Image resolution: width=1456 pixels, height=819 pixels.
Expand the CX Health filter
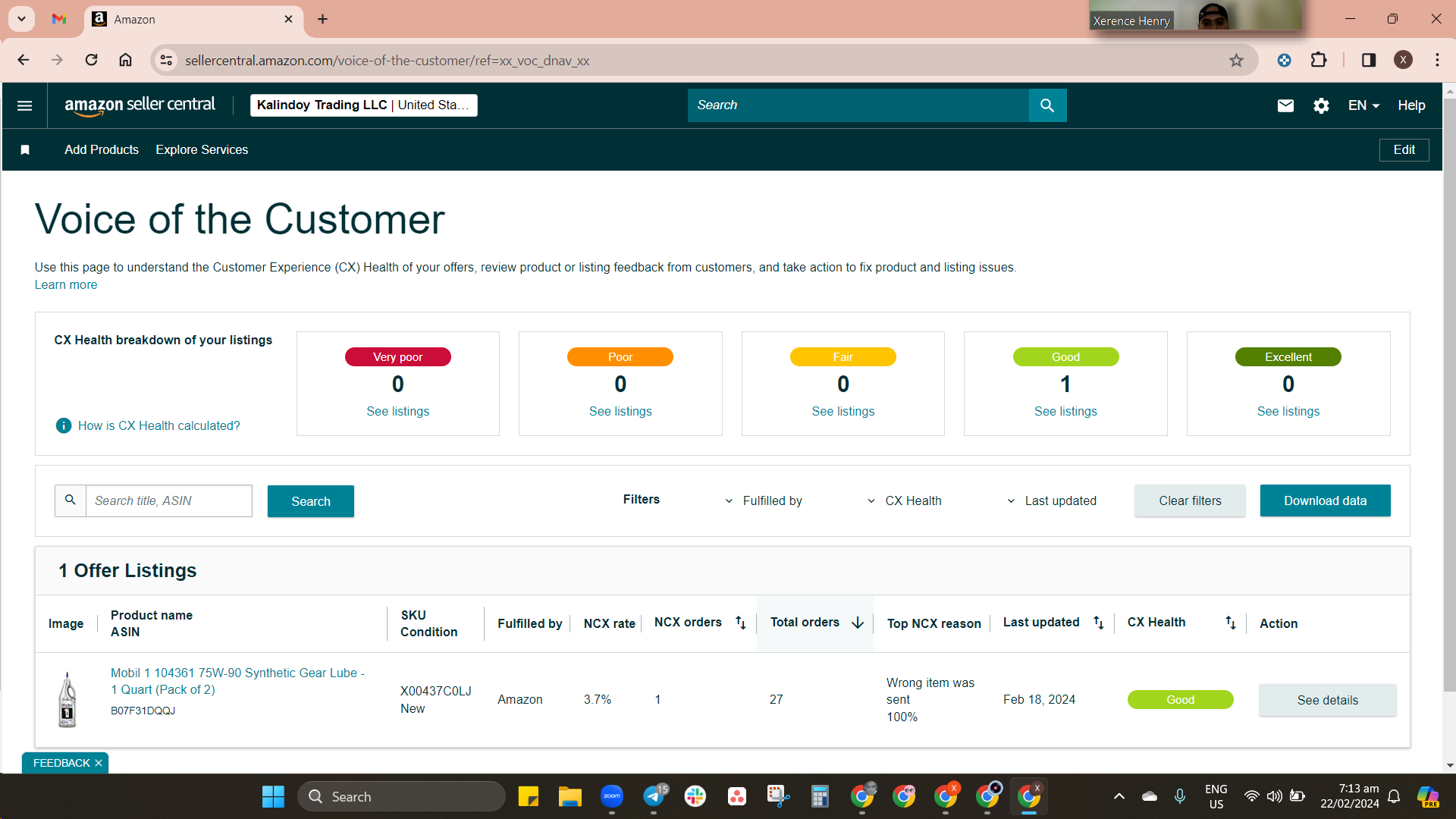(x=904, y=500)
